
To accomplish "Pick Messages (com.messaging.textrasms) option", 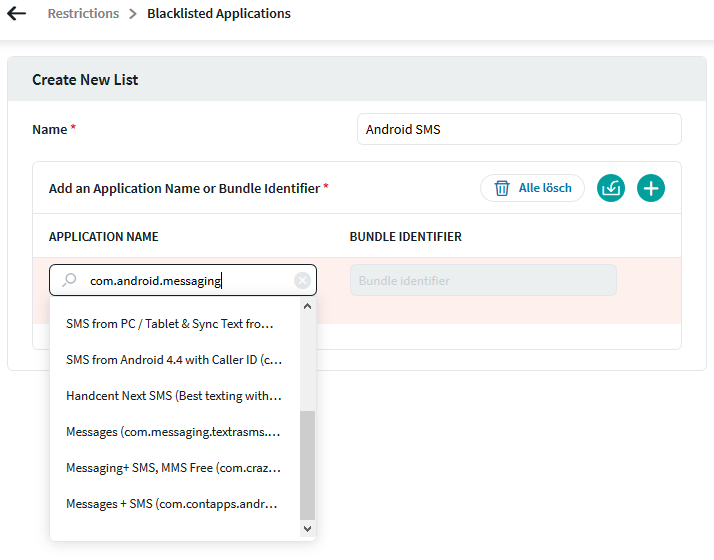I will pos(173,432).
